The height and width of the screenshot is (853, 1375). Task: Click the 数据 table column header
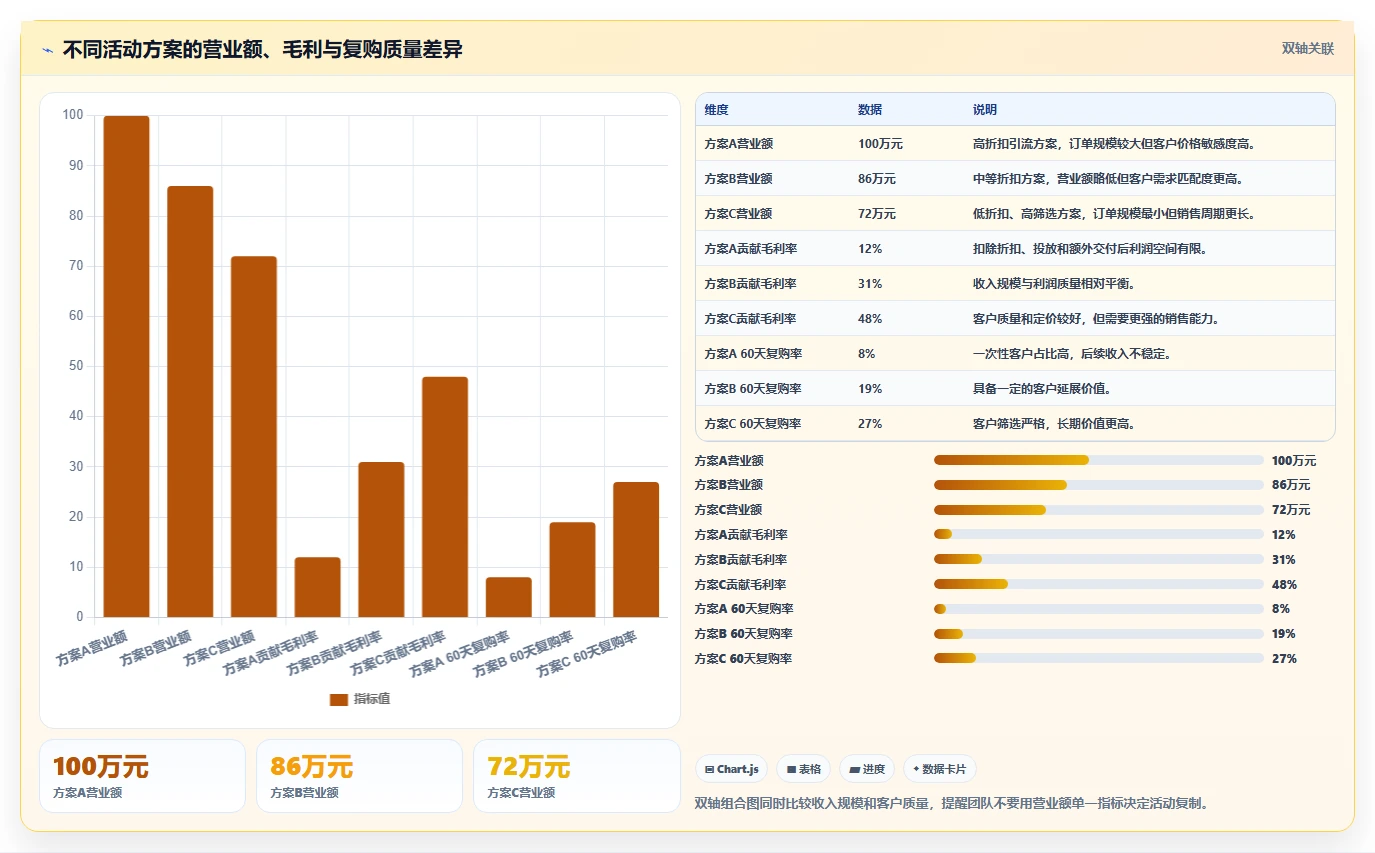click(x=870, y=110)
